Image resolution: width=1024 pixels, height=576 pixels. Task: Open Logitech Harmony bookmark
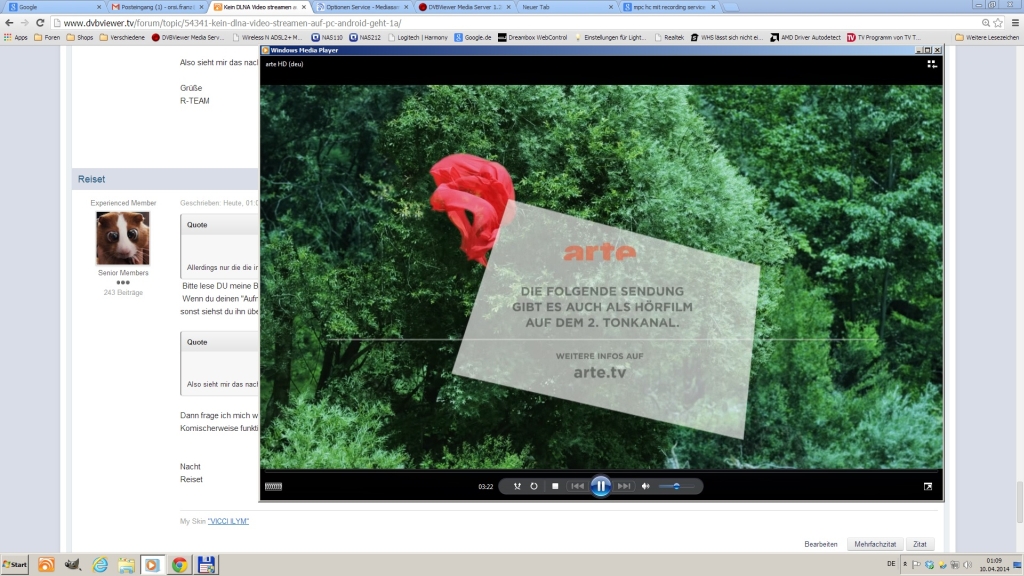[418, 37]
